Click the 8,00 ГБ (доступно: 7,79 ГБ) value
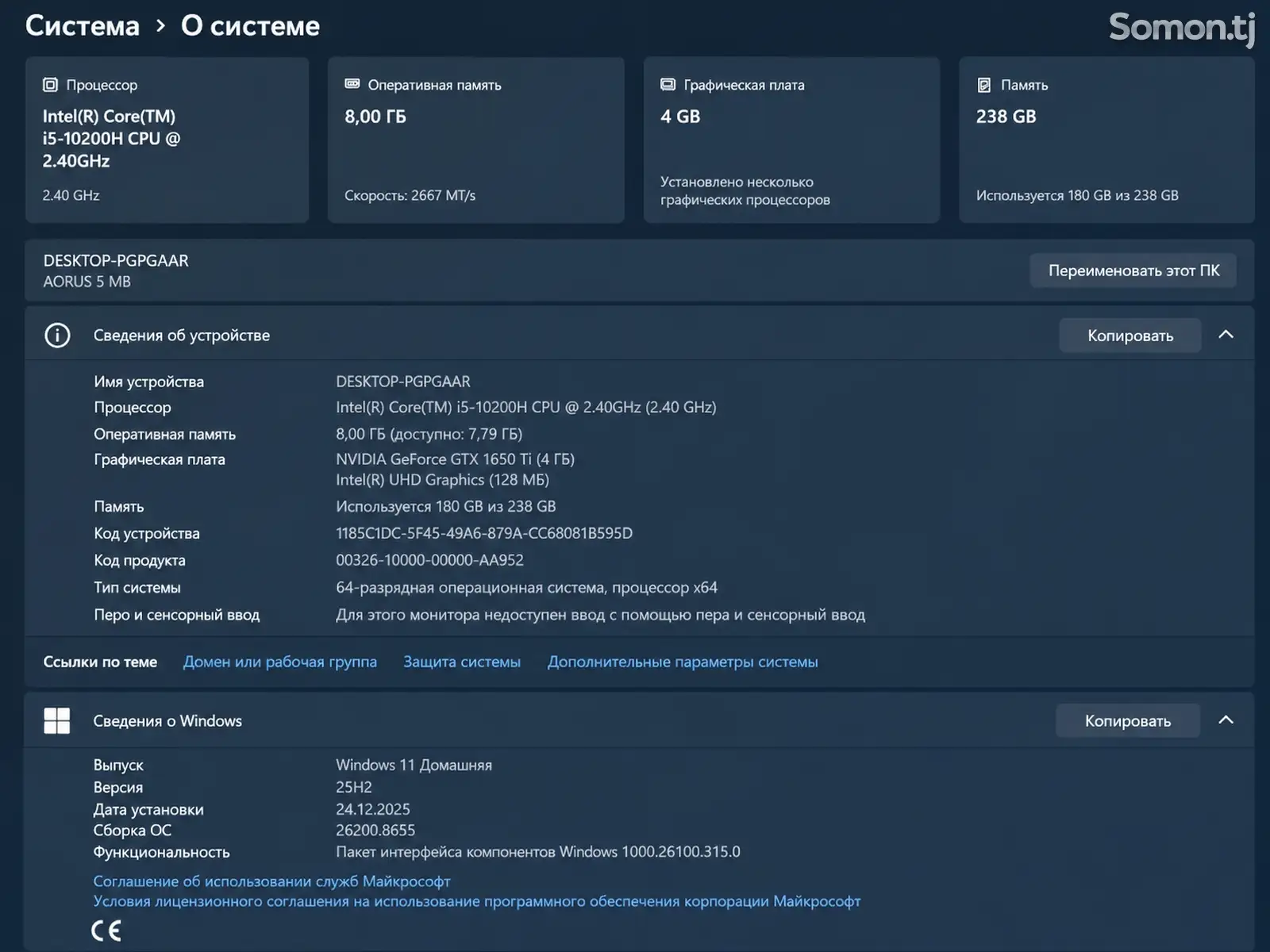This screenshot has height=952, width=1270. 429,434
